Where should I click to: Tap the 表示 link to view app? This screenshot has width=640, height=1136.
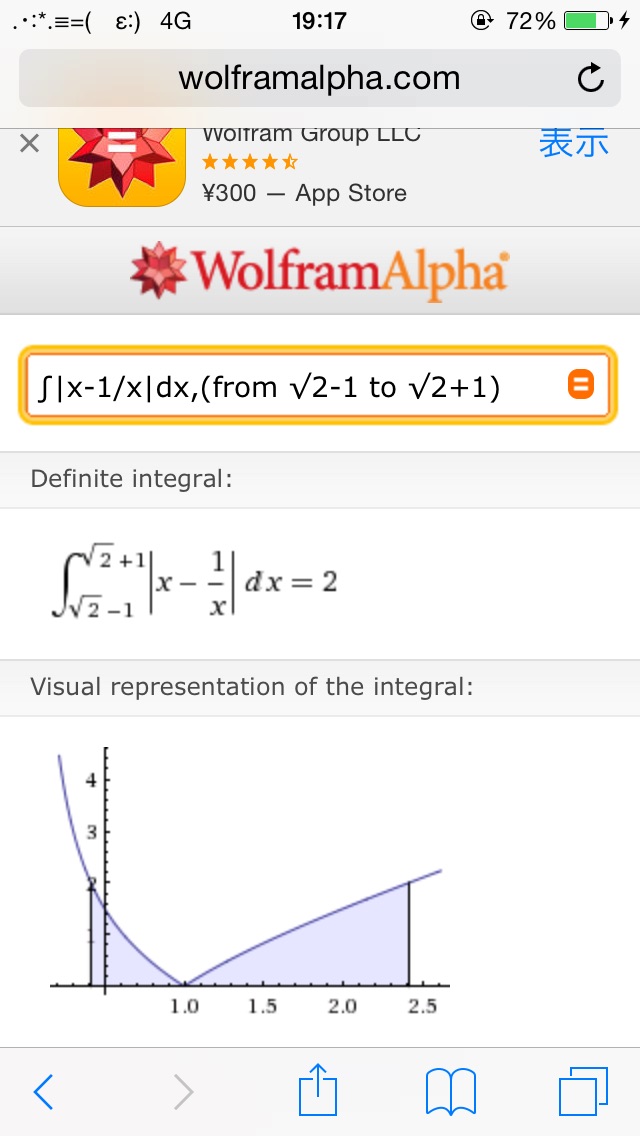click(x=573, y=143)
